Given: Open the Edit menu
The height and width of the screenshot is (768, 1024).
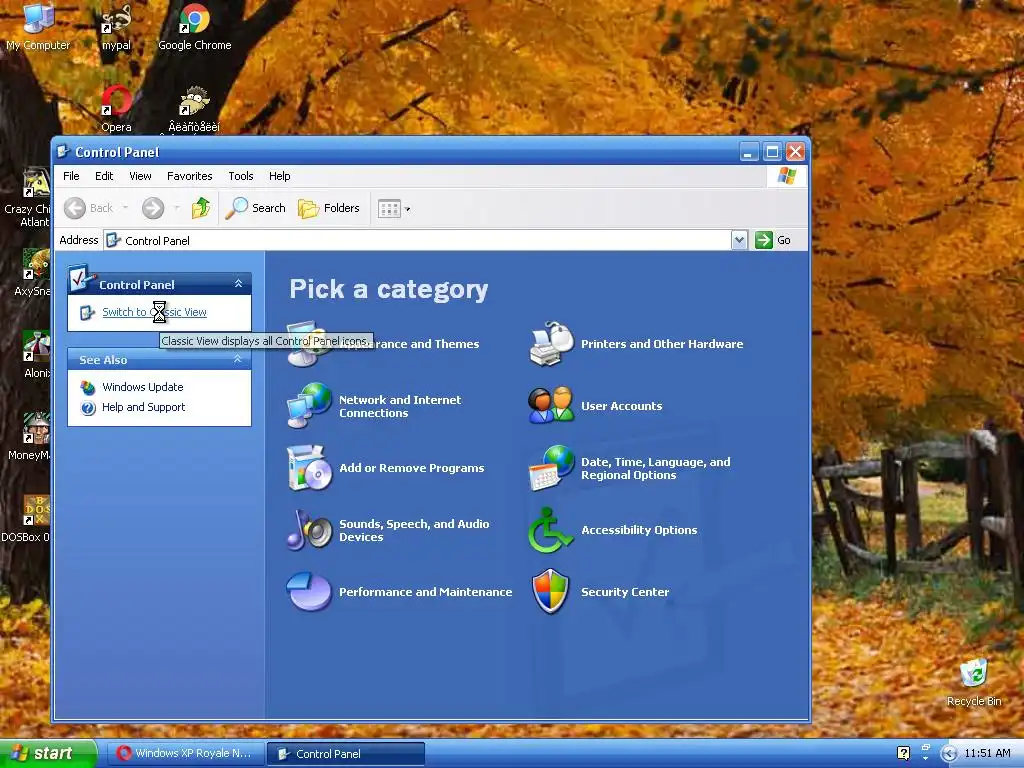Looking at the screenshot, I should click(x=104, y=176).
